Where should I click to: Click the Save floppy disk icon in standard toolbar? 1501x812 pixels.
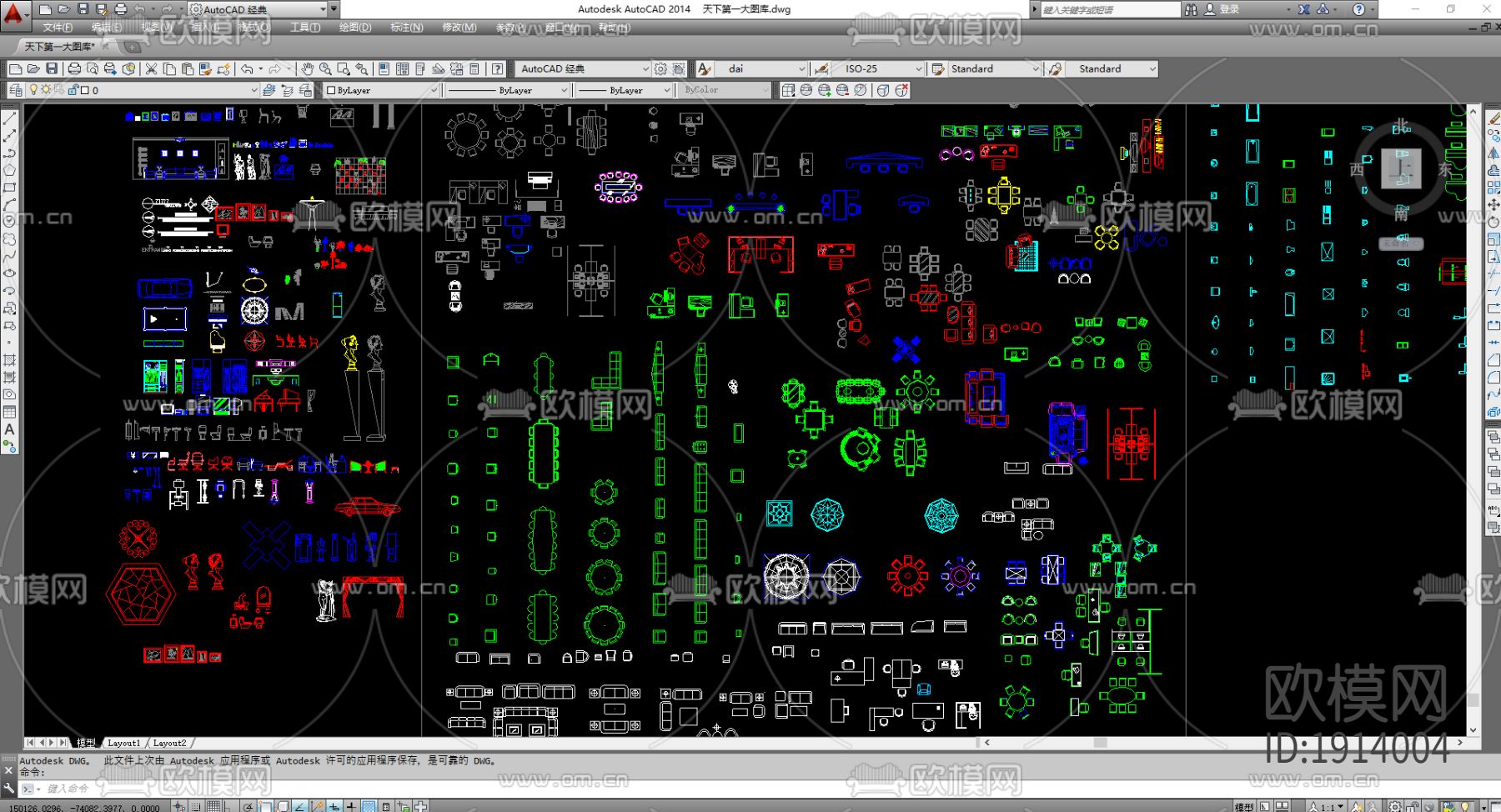point(52,69)
